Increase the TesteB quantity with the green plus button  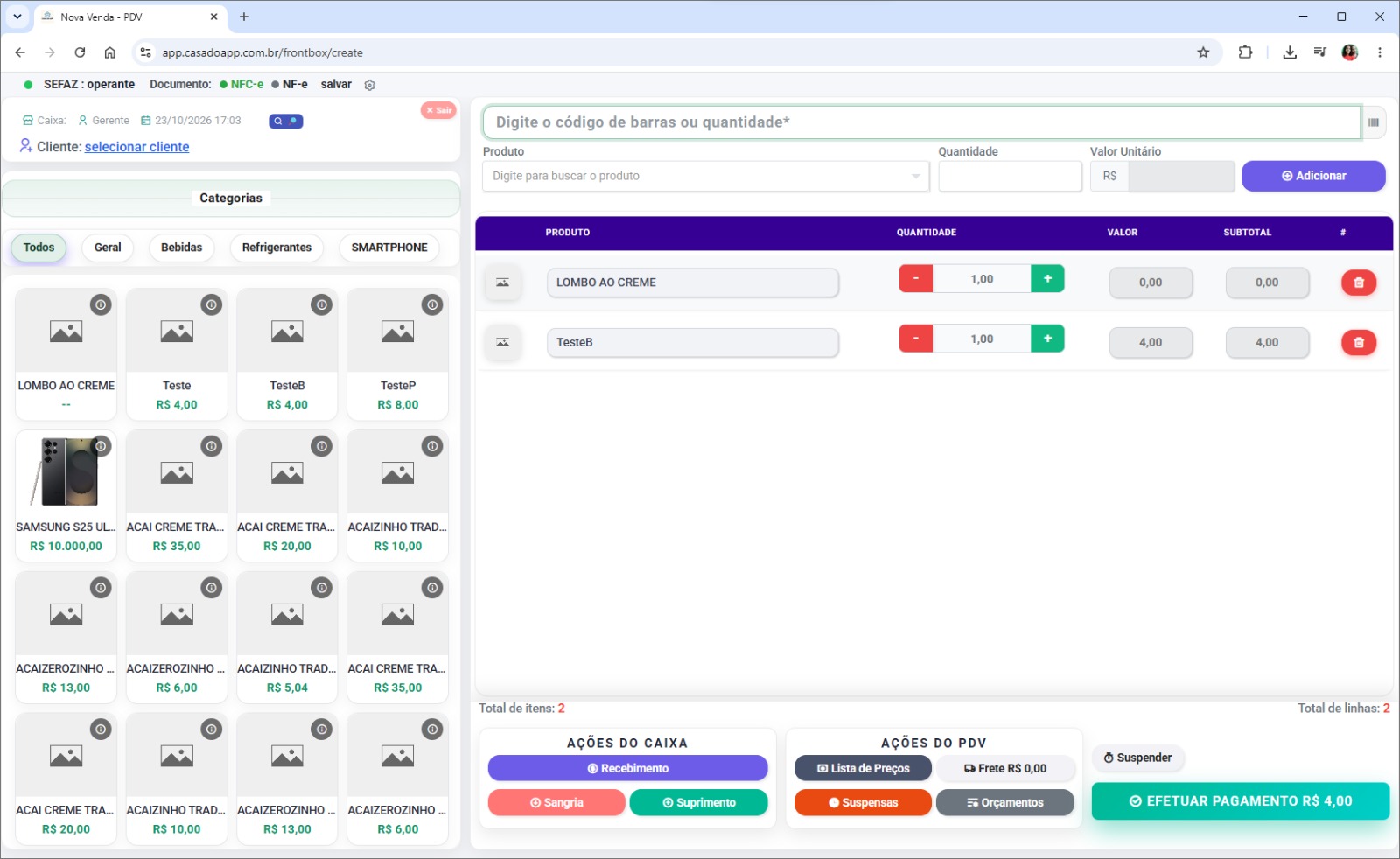(x=1047, y=339)
